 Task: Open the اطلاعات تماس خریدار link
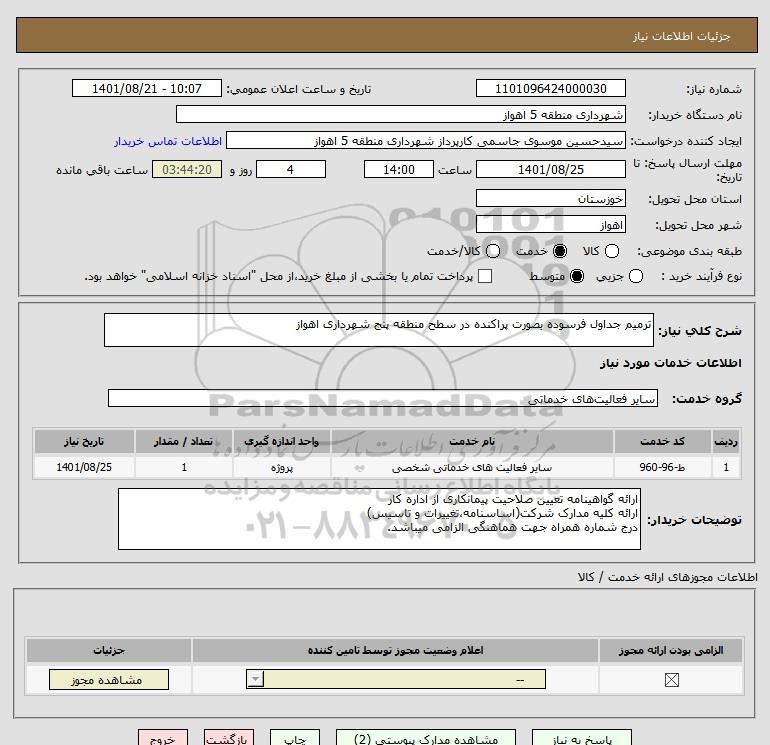(168, 141)
